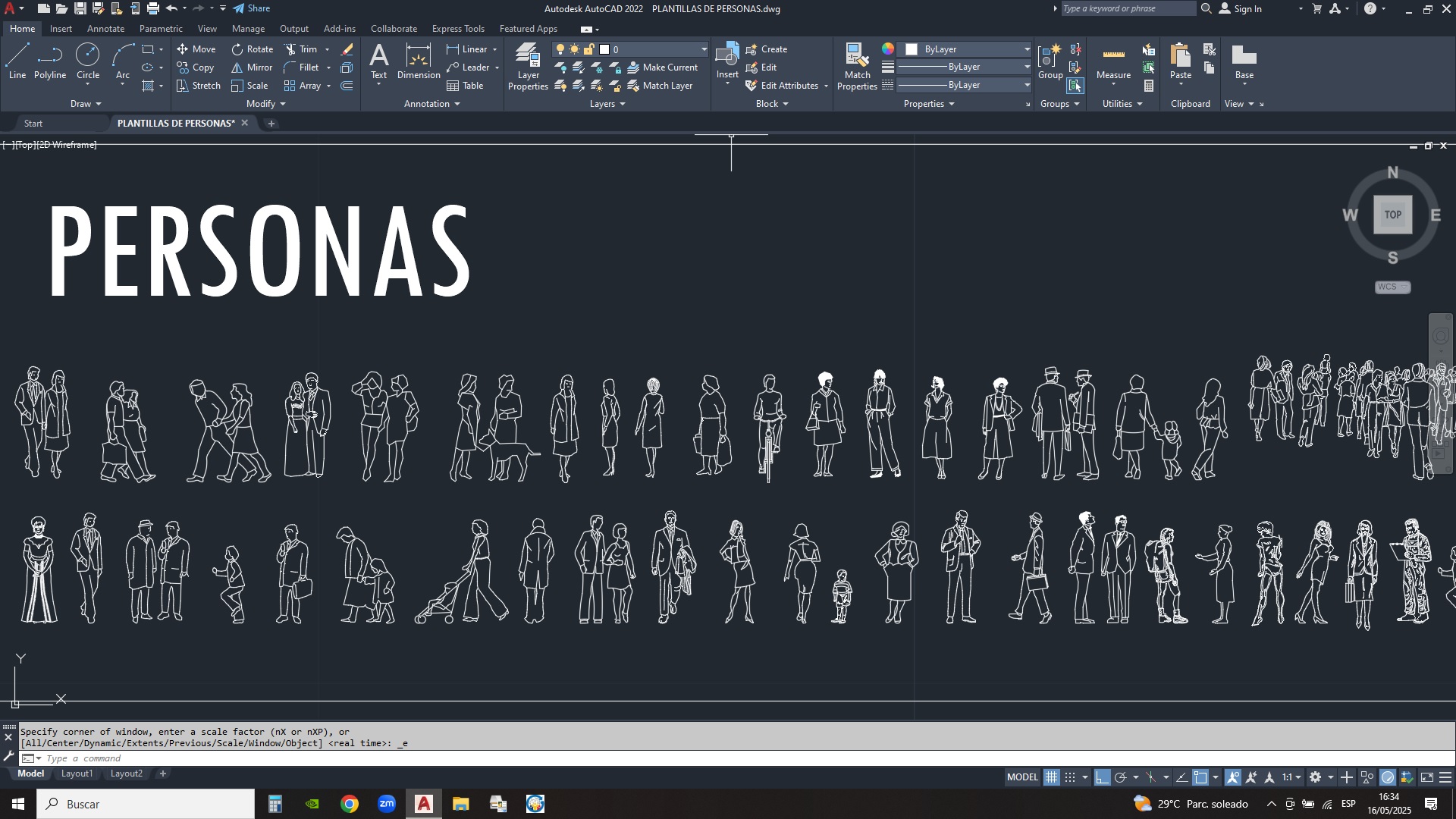1456x819 pixels.
Task: Switch to the Layout1 tab
Action: 77,773
